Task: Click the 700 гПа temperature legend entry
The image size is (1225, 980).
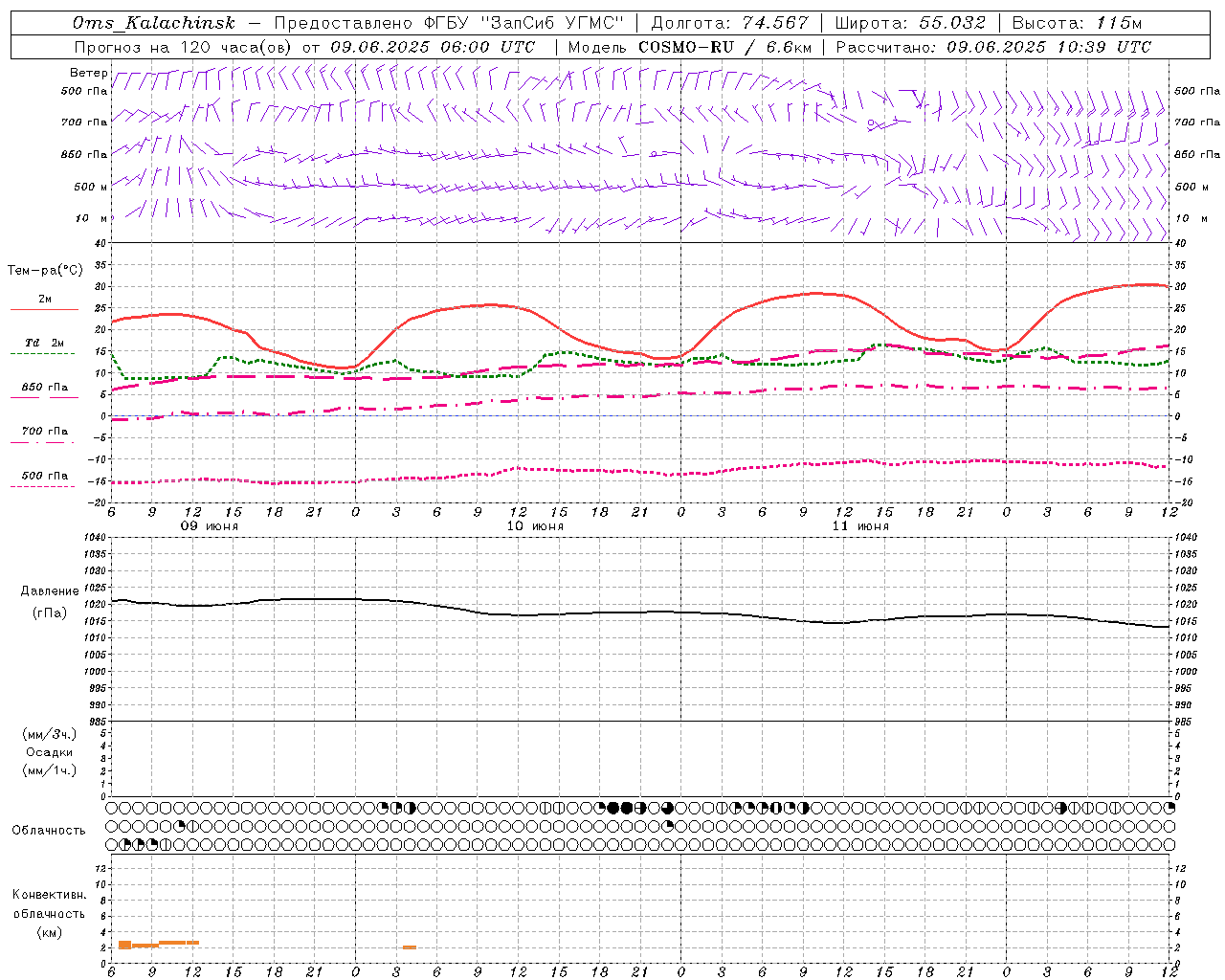Action: pos(45,432)
